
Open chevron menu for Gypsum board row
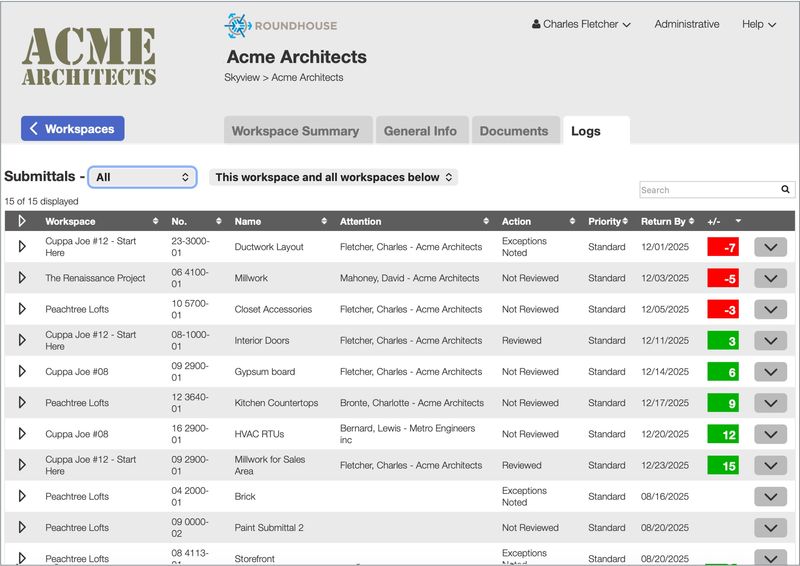point(770,372)
